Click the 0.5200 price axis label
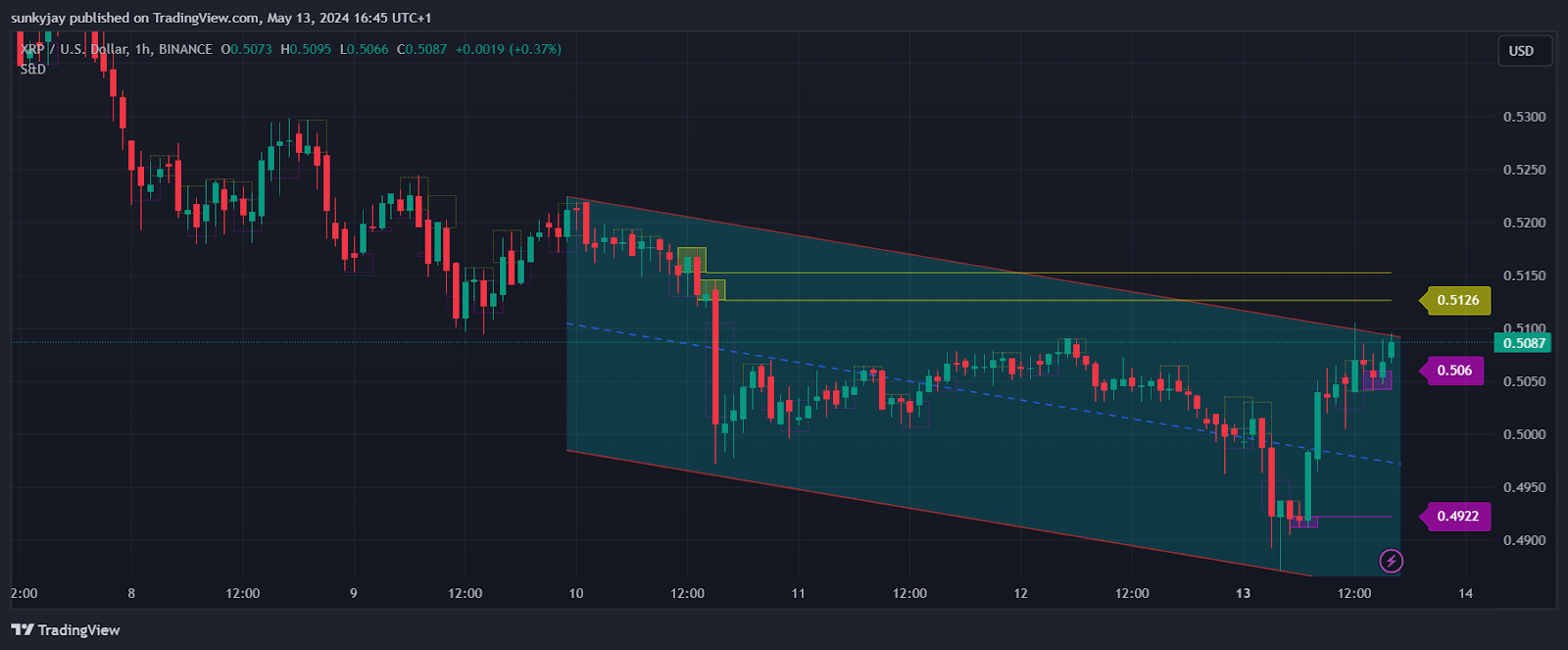The image size is (1568, 650). (1524, 223)
